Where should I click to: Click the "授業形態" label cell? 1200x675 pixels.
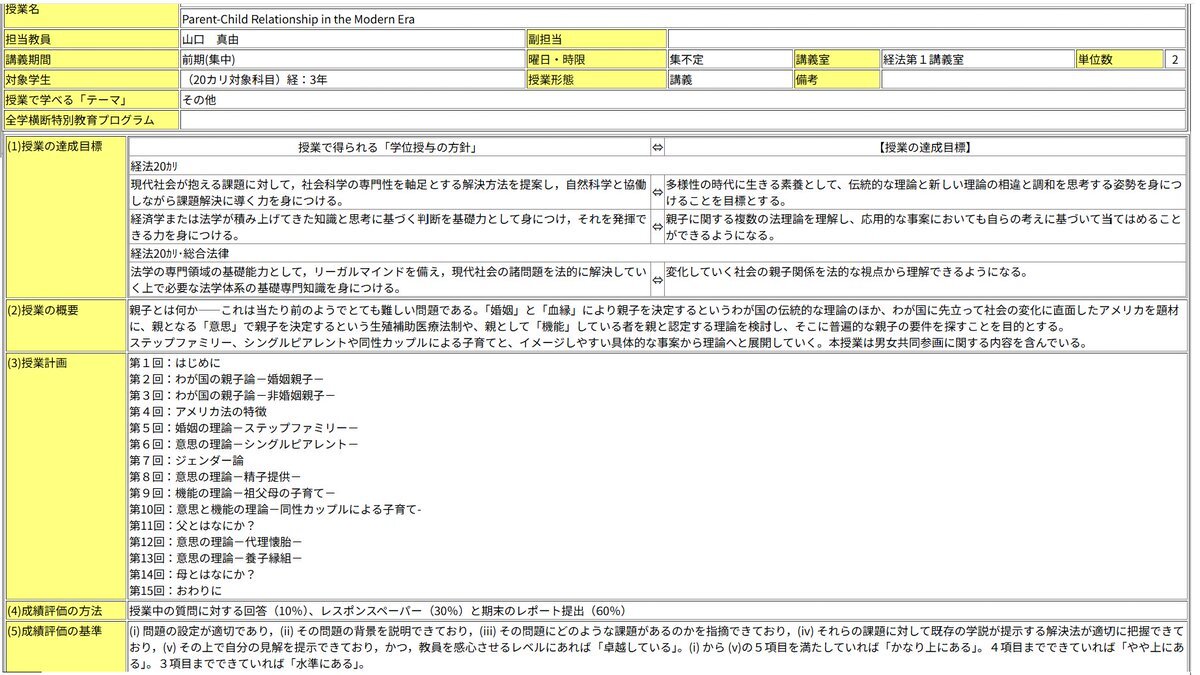(x=596, y=79)
